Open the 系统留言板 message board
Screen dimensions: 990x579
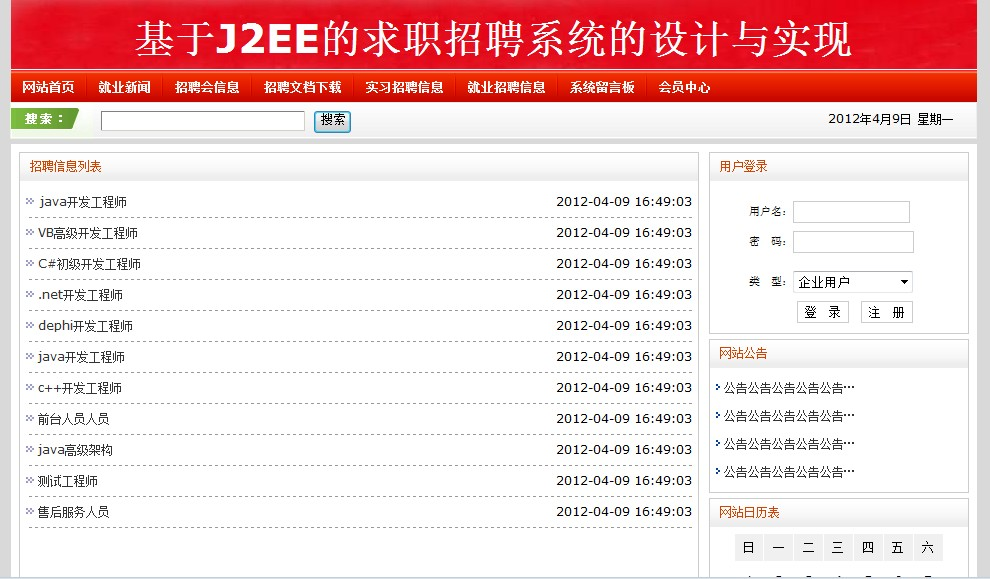click(602, 87)
